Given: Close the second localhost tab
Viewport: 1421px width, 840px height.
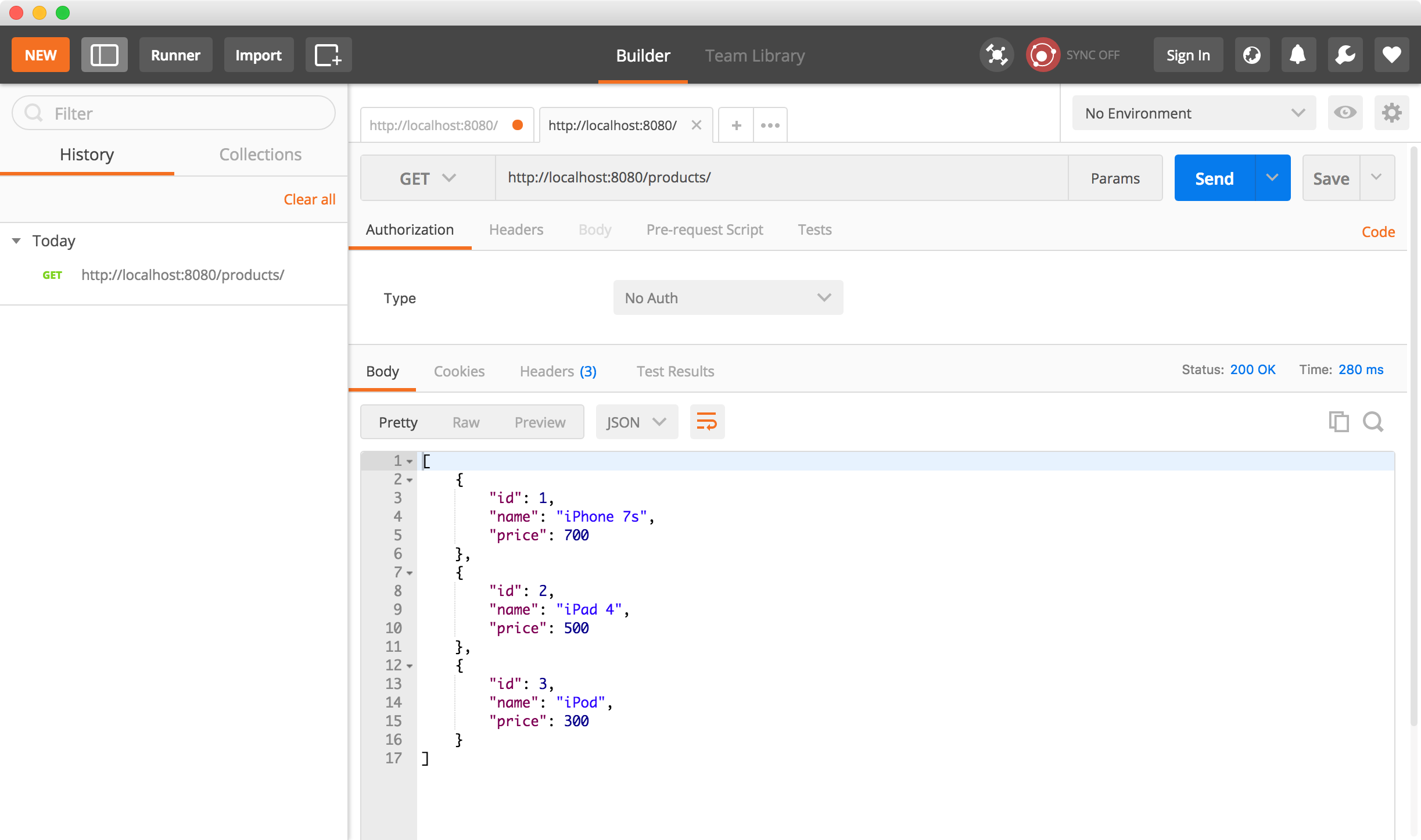Looking at the screenshot, I should pyautogui.click(x=696, y=125).
